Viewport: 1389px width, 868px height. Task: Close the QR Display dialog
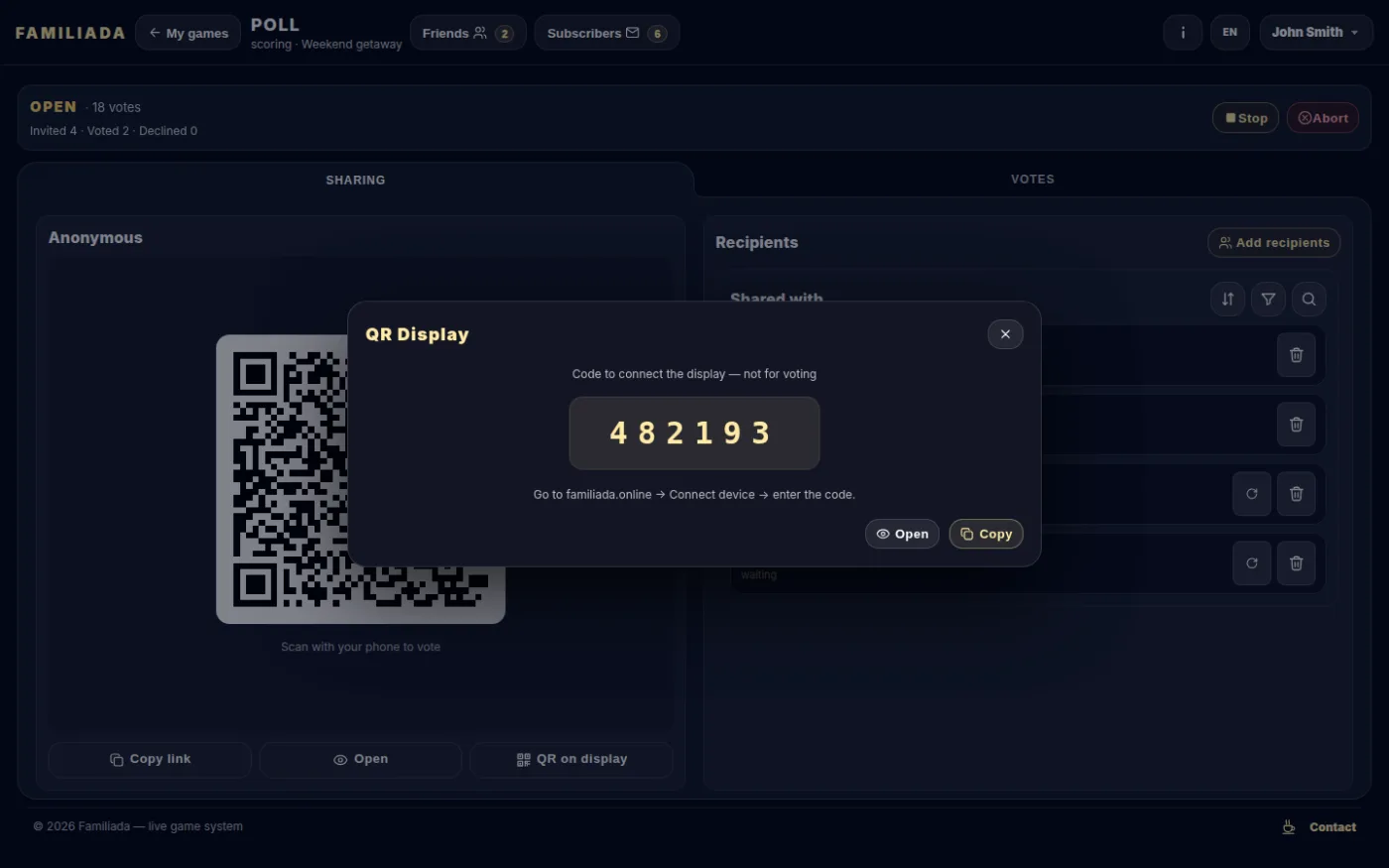click(x=1005, y=334)
